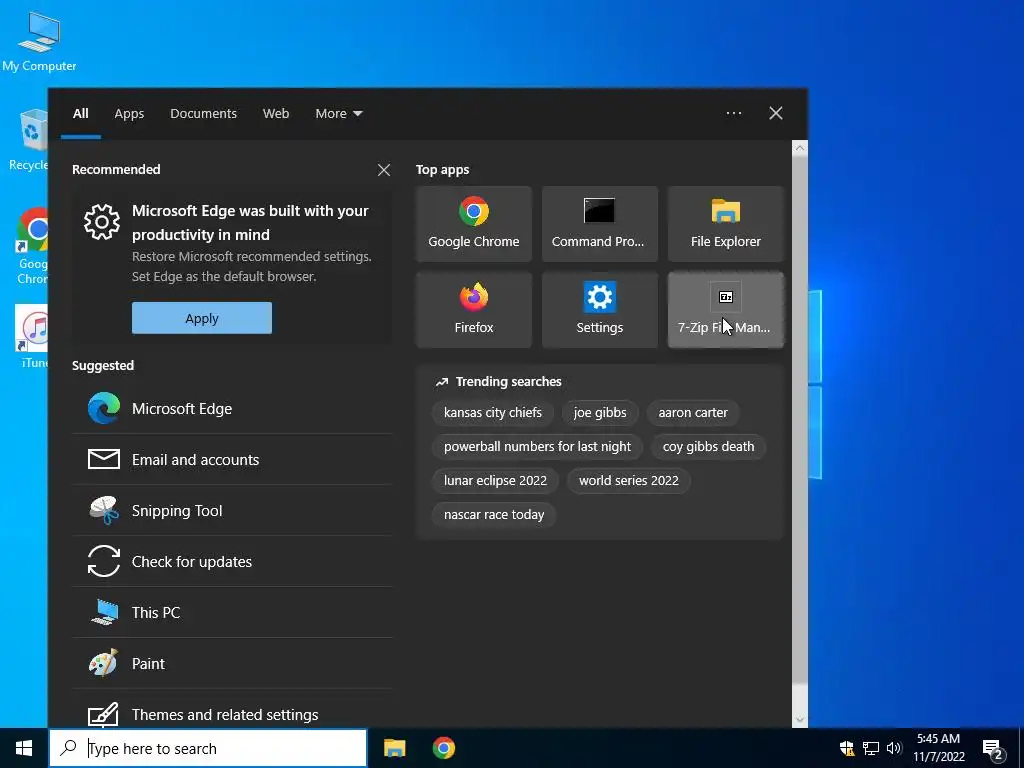1024x768 pixels.
Task: Search trending aaron carter
Action: point(693,413)
